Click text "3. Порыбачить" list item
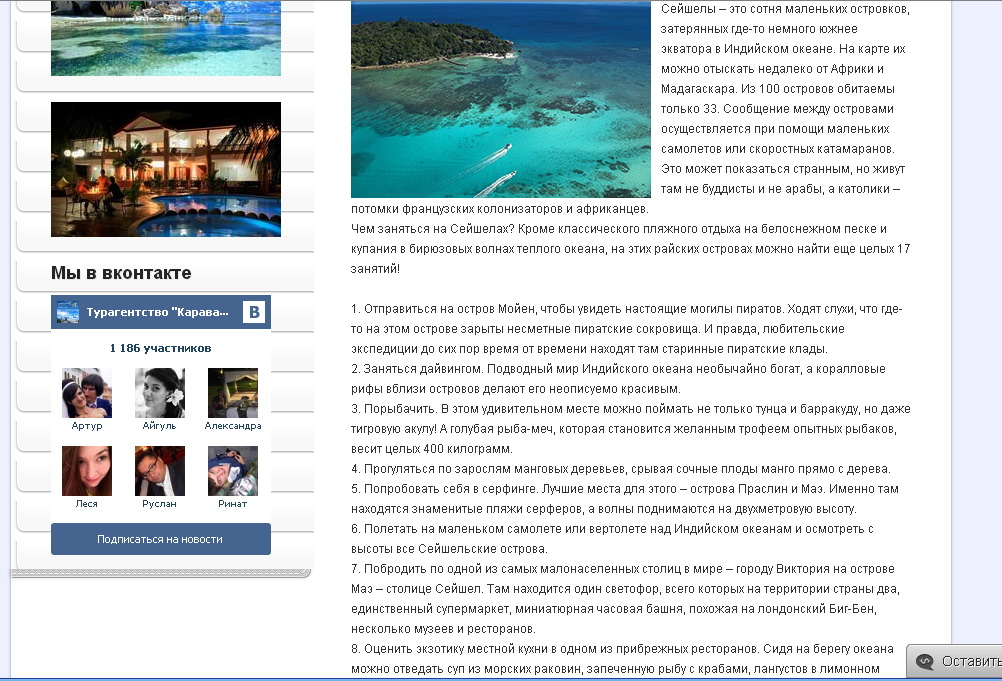The image size is (1002, 681). coord(394,409)
